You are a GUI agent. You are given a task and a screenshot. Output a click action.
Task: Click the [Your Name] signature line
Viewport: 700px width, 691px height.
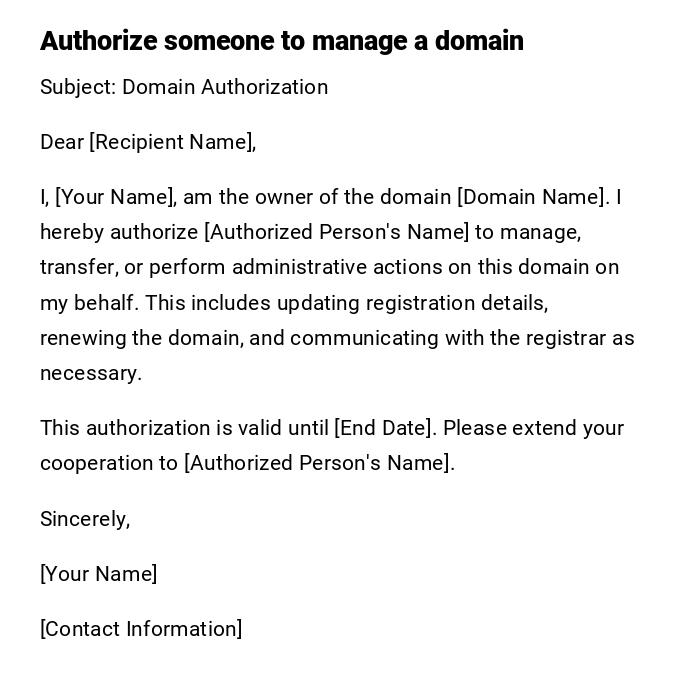(x=98, y=574)
